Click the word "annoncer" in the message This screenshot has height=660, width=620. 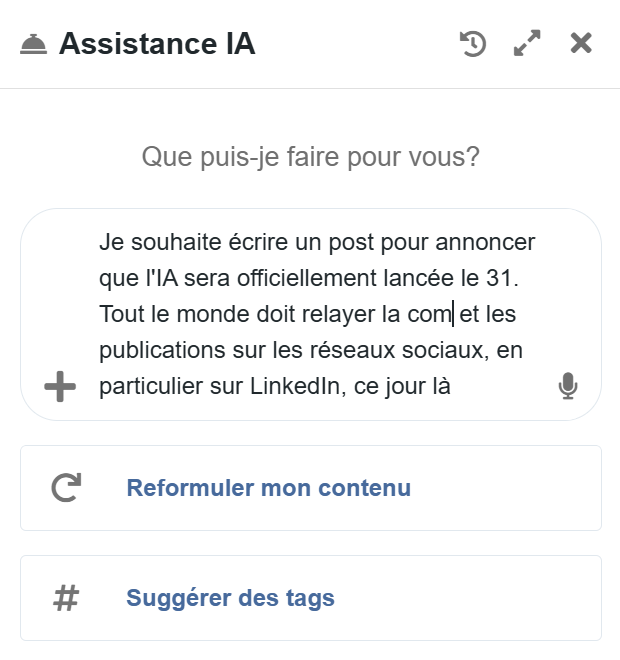coord(486,242)
